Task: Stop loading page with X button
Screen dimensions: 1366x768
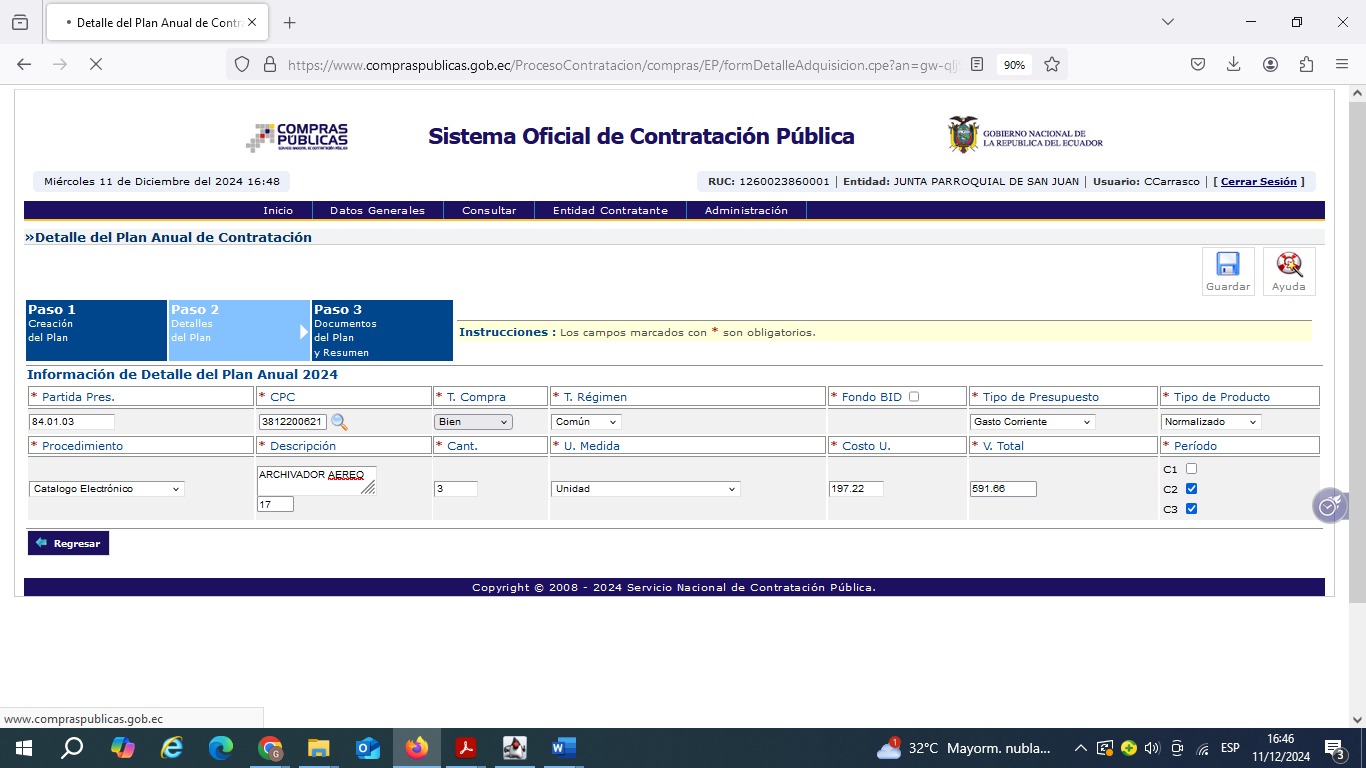Action: (96, 64)
